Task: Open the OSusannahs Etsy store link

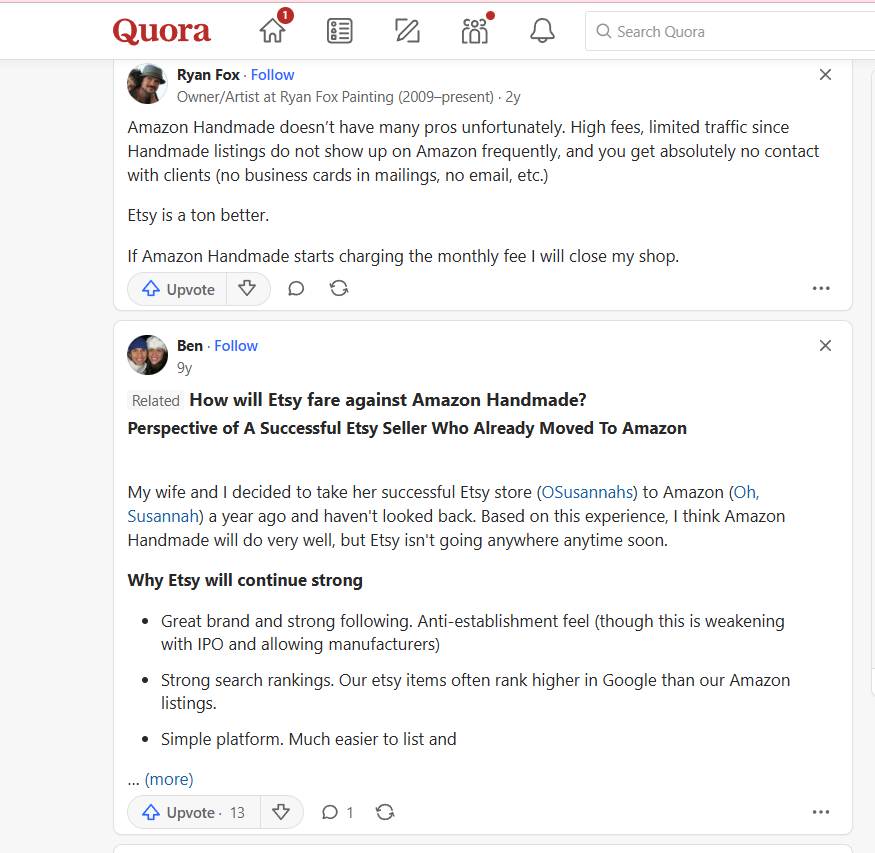Action: 587,492
